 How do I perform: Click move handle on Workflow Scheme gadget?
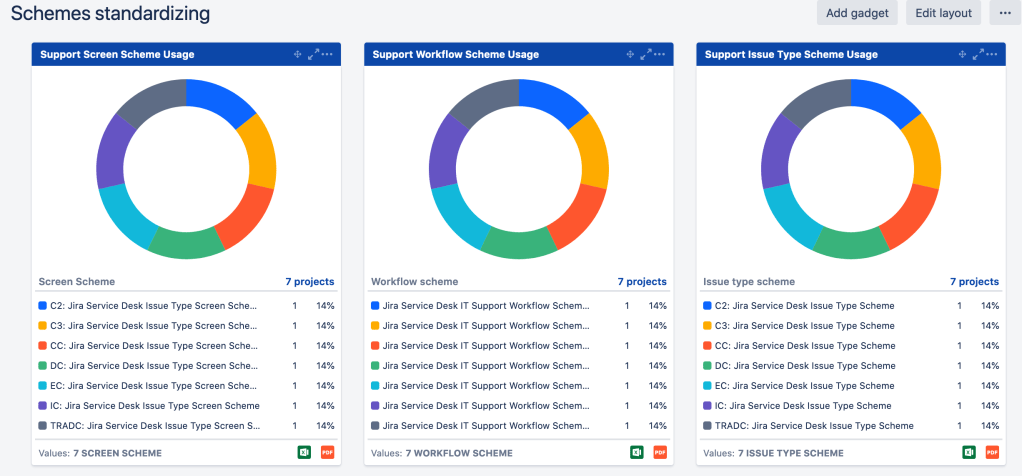coord(630,54)
